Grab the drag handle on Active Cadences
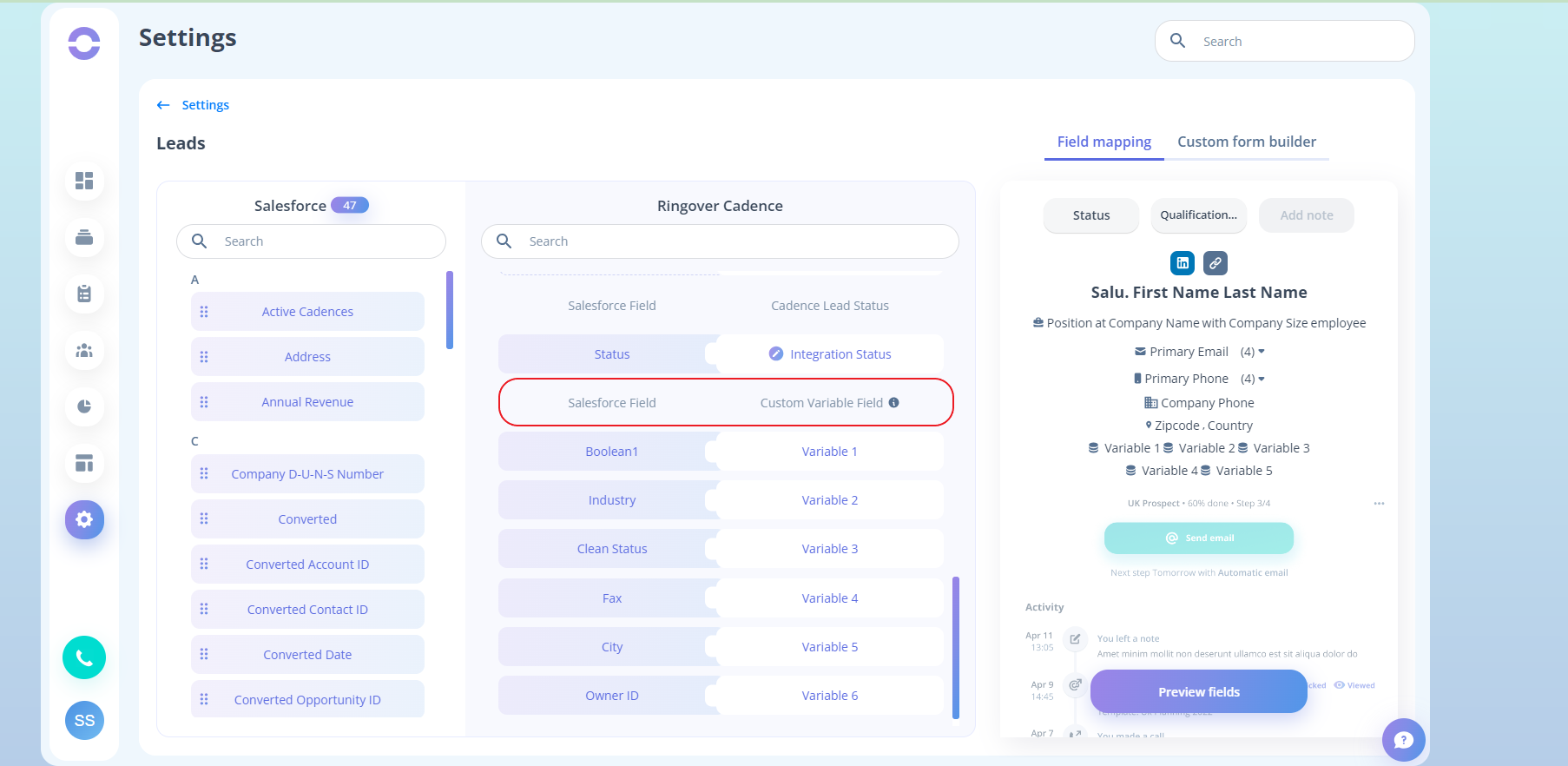Image resolution: width=1568 pixels, height=766 pixels. click(204, 312)
